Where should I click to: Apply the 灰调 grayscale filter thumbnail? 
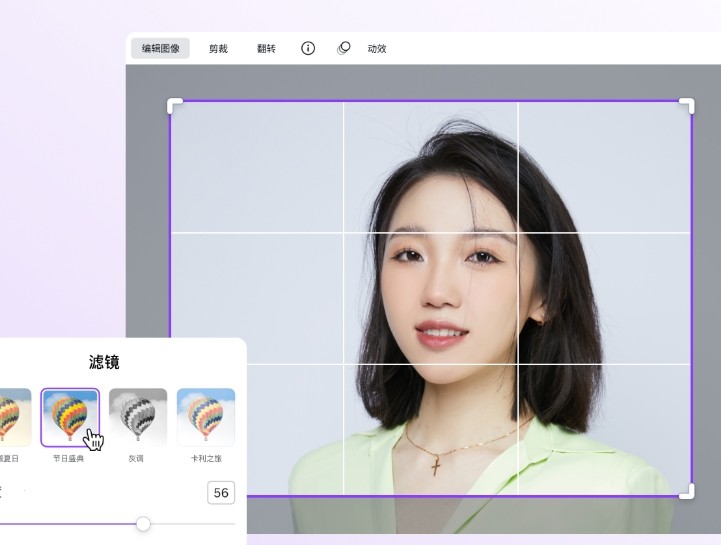tap(138, 416)
